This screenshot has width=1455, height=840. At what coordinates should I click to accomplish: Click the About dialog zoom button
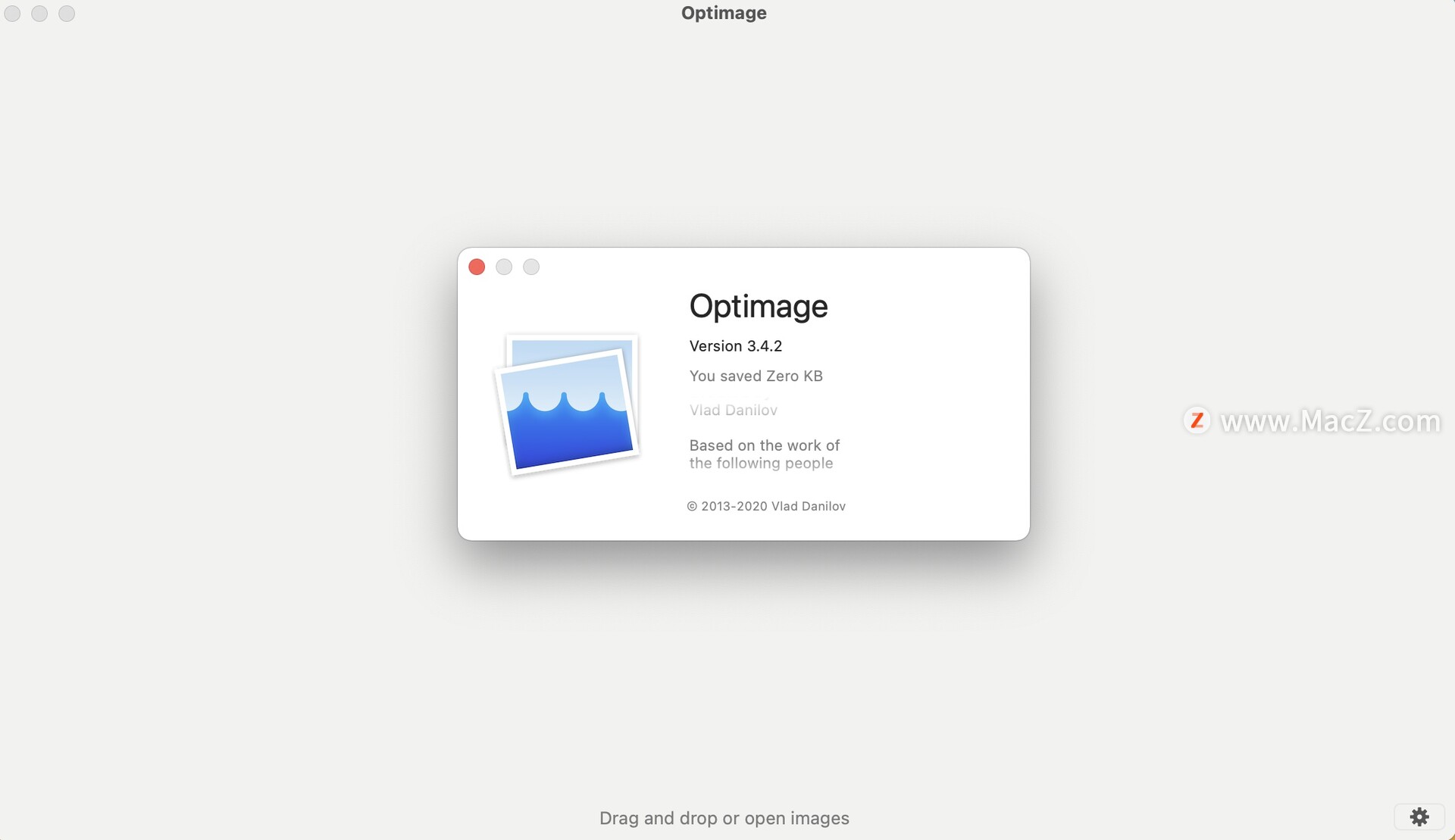click(x=531, y=267)
